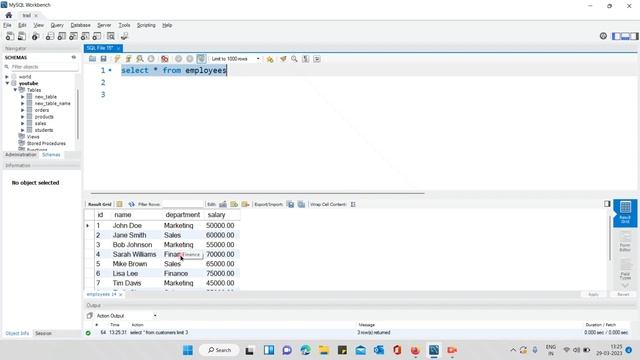Viewport: 640px width, 360px height.
Task: Expand the orders table node
Action: 22,110
